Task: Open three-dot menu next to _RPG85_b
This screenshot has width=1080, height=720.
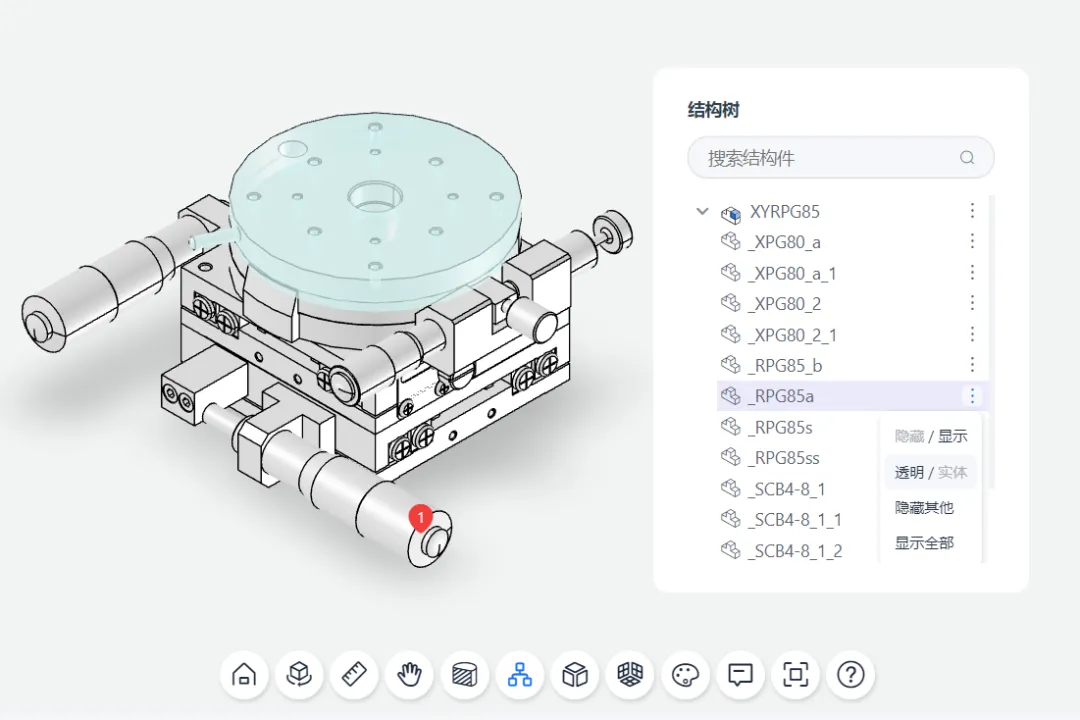Action: tap(972, 365)
